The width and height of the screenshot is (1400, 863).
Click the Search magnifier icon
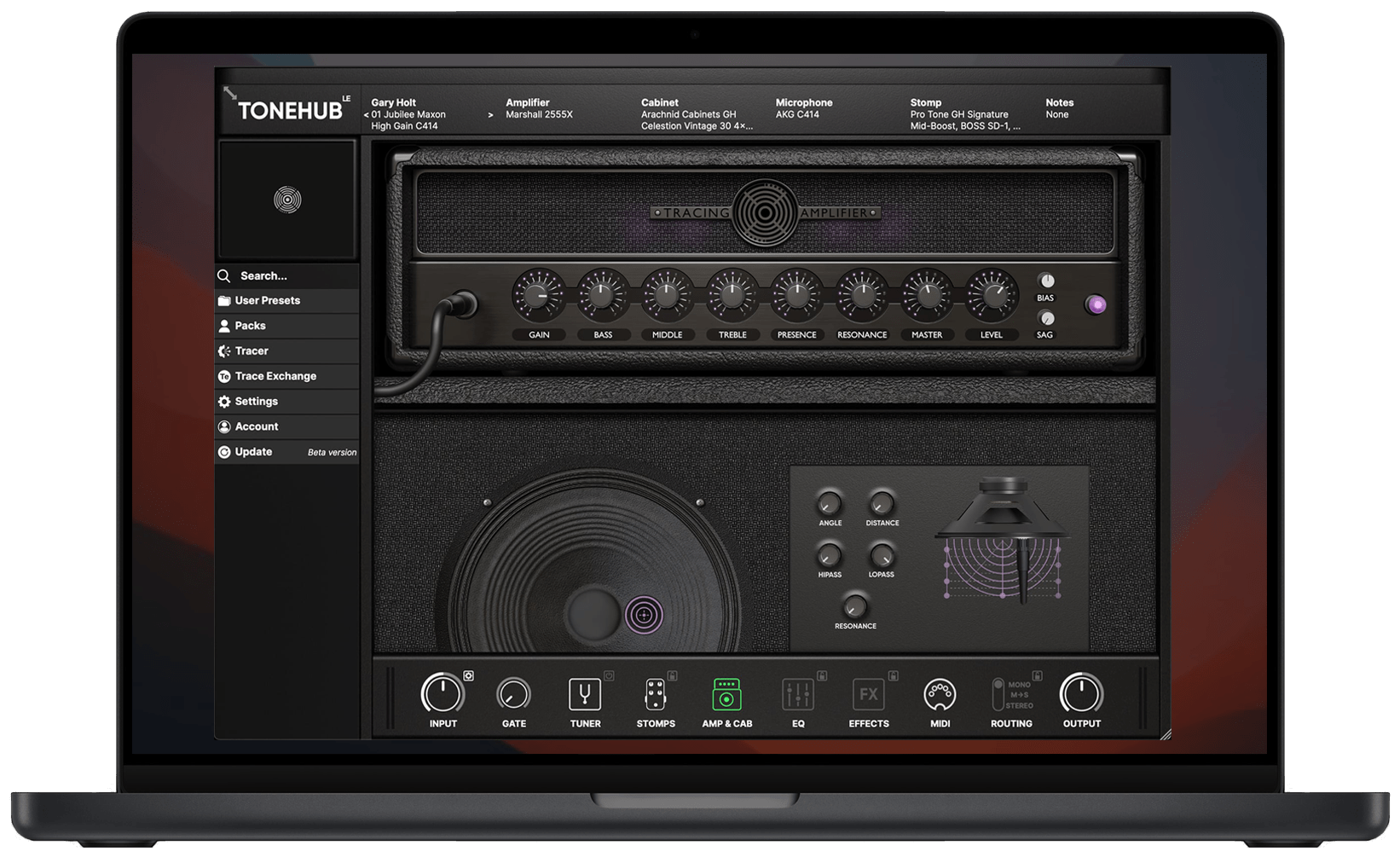[x=224, y=275]
